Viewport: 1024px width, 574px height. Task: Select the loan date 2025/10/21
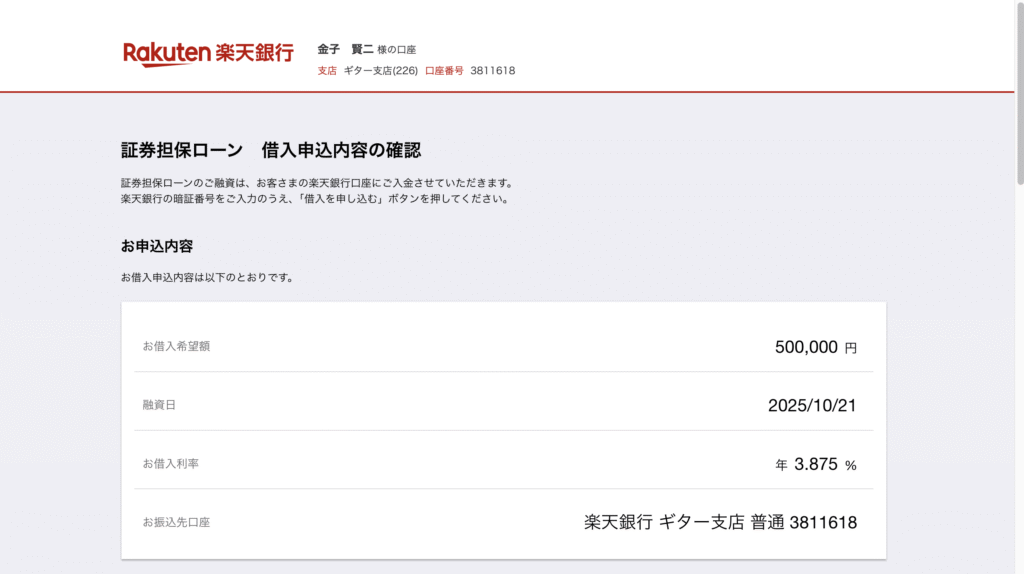coord(812,405)
